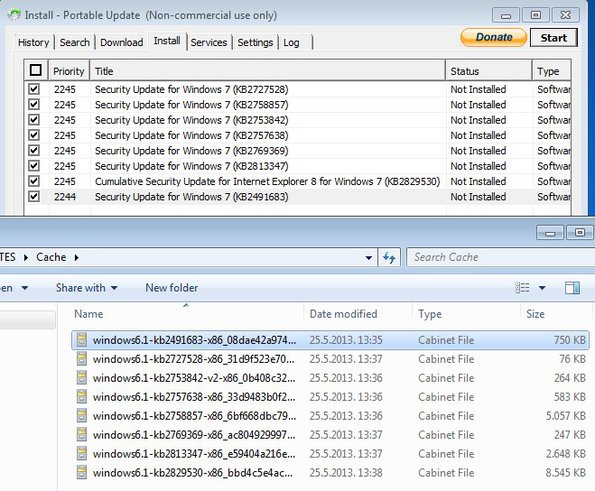
Task: Create a New folder in Explorer
Action: click(x=172, y=288)
